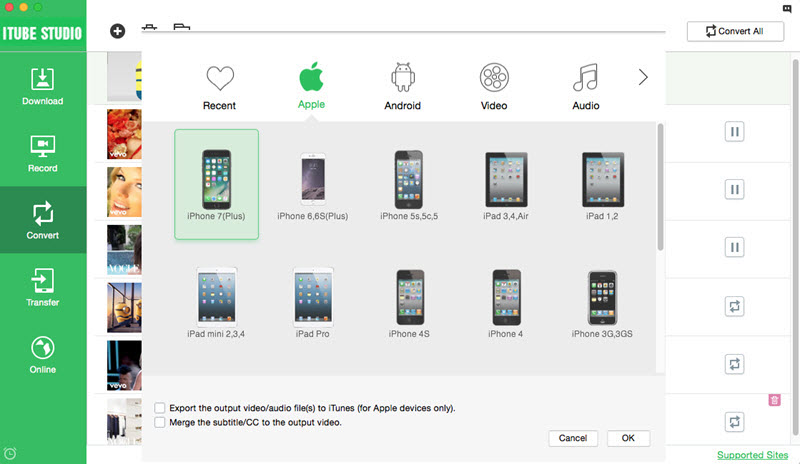The height and width of the screenshot is (464, 800).
Task: Click the chat feedback icon top right
Action: pyautogui.click(x=787, y=8)
